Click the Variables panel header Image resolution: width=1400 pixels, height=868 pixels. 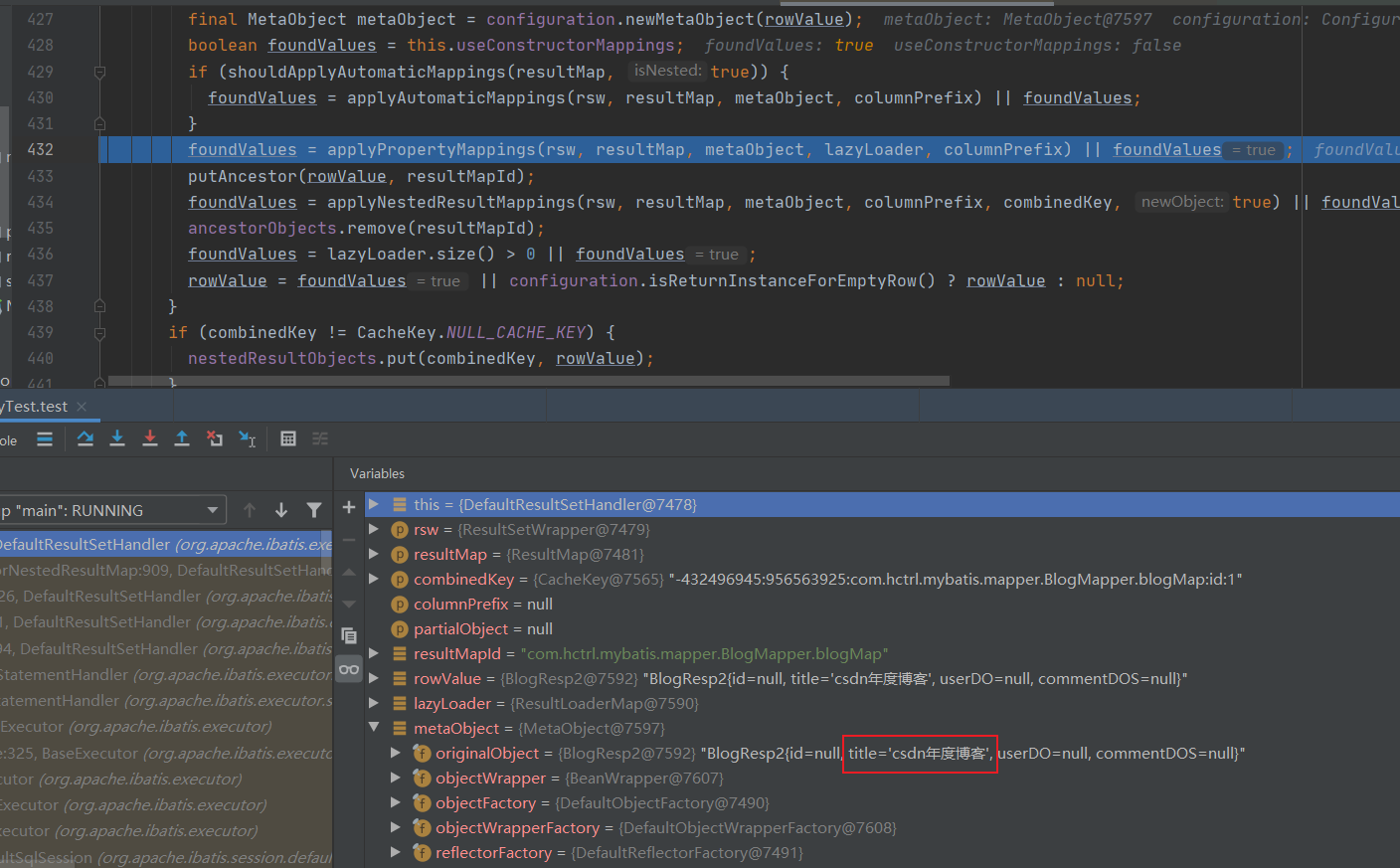[x=377, y=473]
